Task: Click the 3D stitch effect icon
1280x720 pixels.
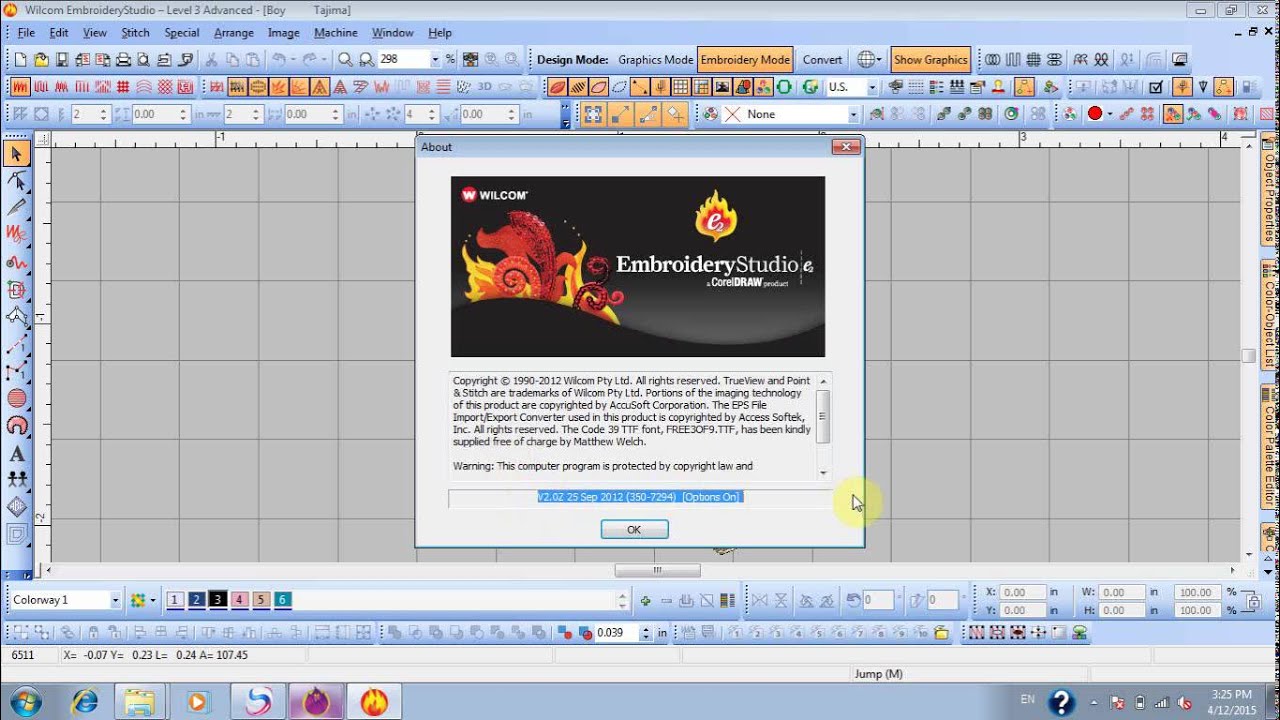Action: click(485, 87)
